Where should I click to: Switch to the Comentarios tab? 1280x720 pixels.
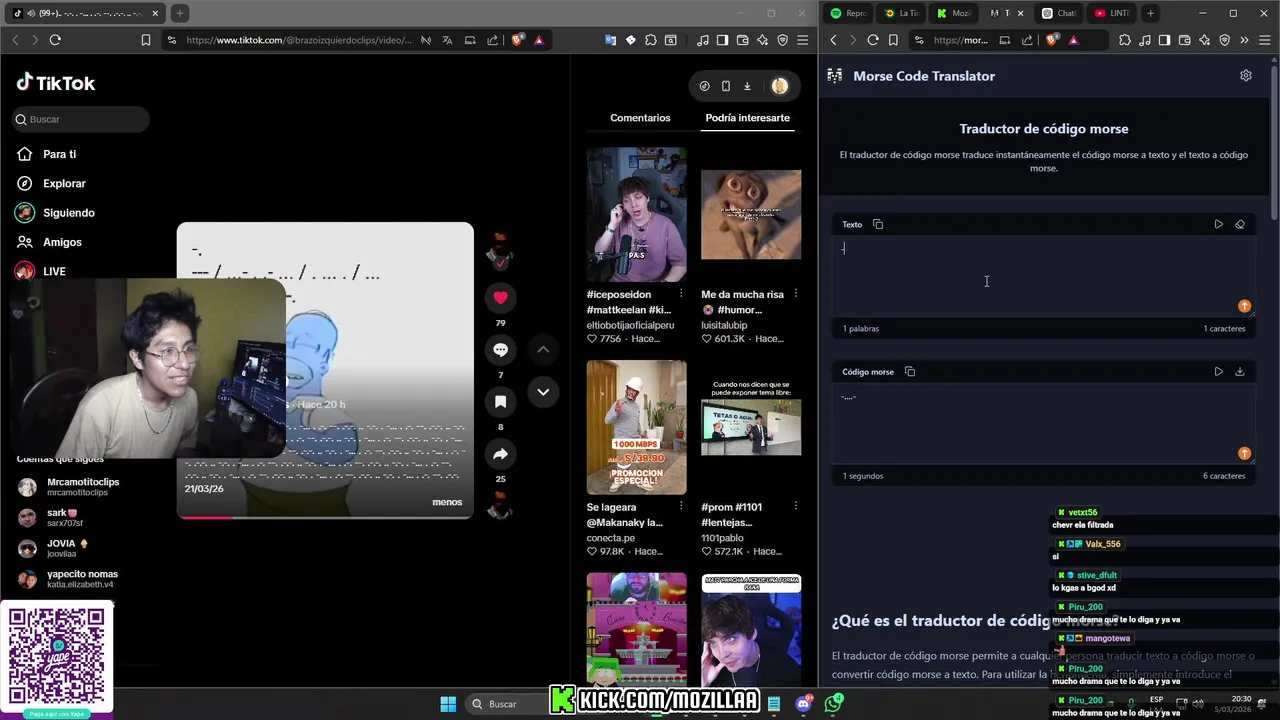(x=640, y=117)
